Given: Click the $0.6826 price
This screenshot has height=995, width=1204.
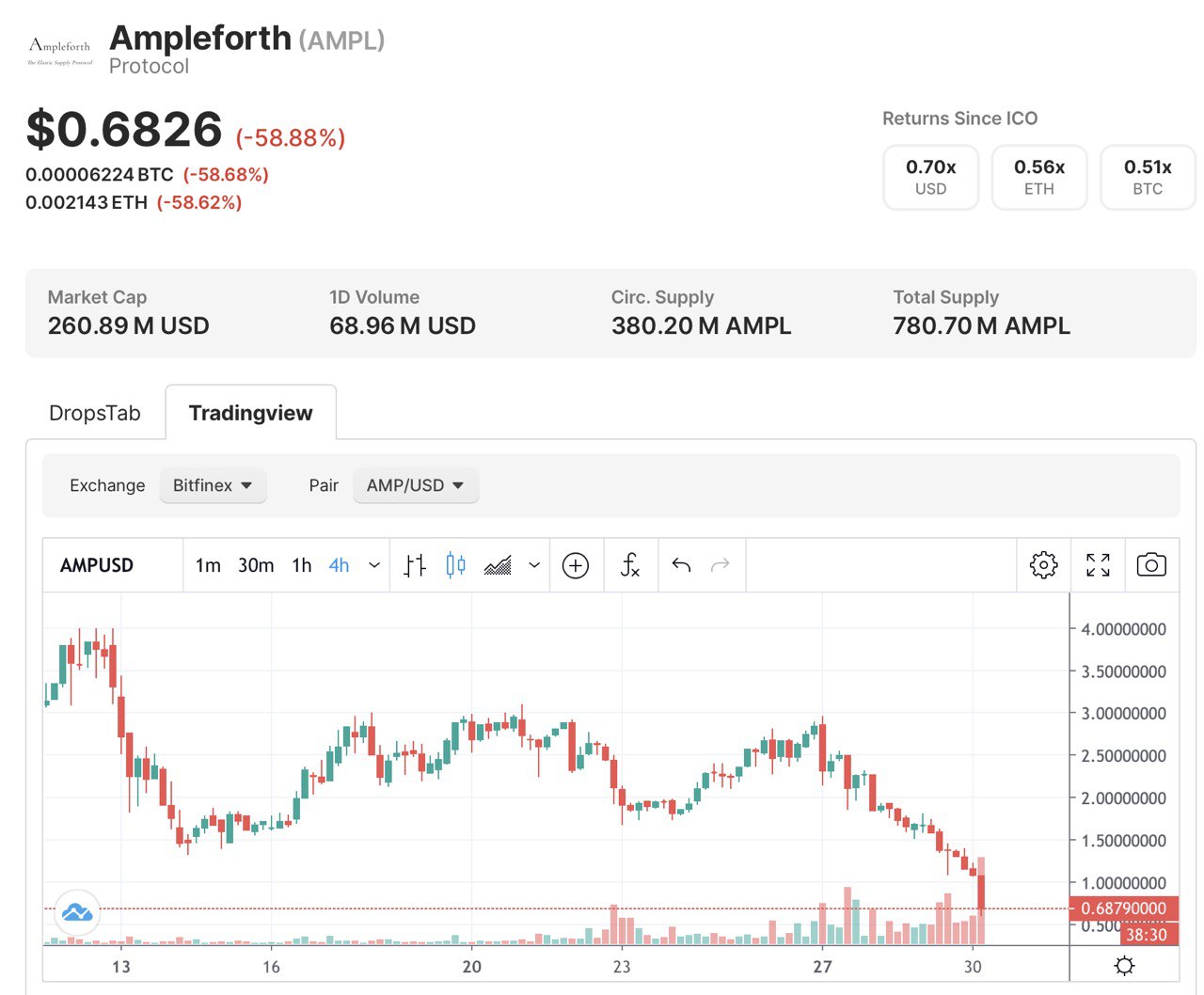Looking at the screenshot, I should 124,129.
